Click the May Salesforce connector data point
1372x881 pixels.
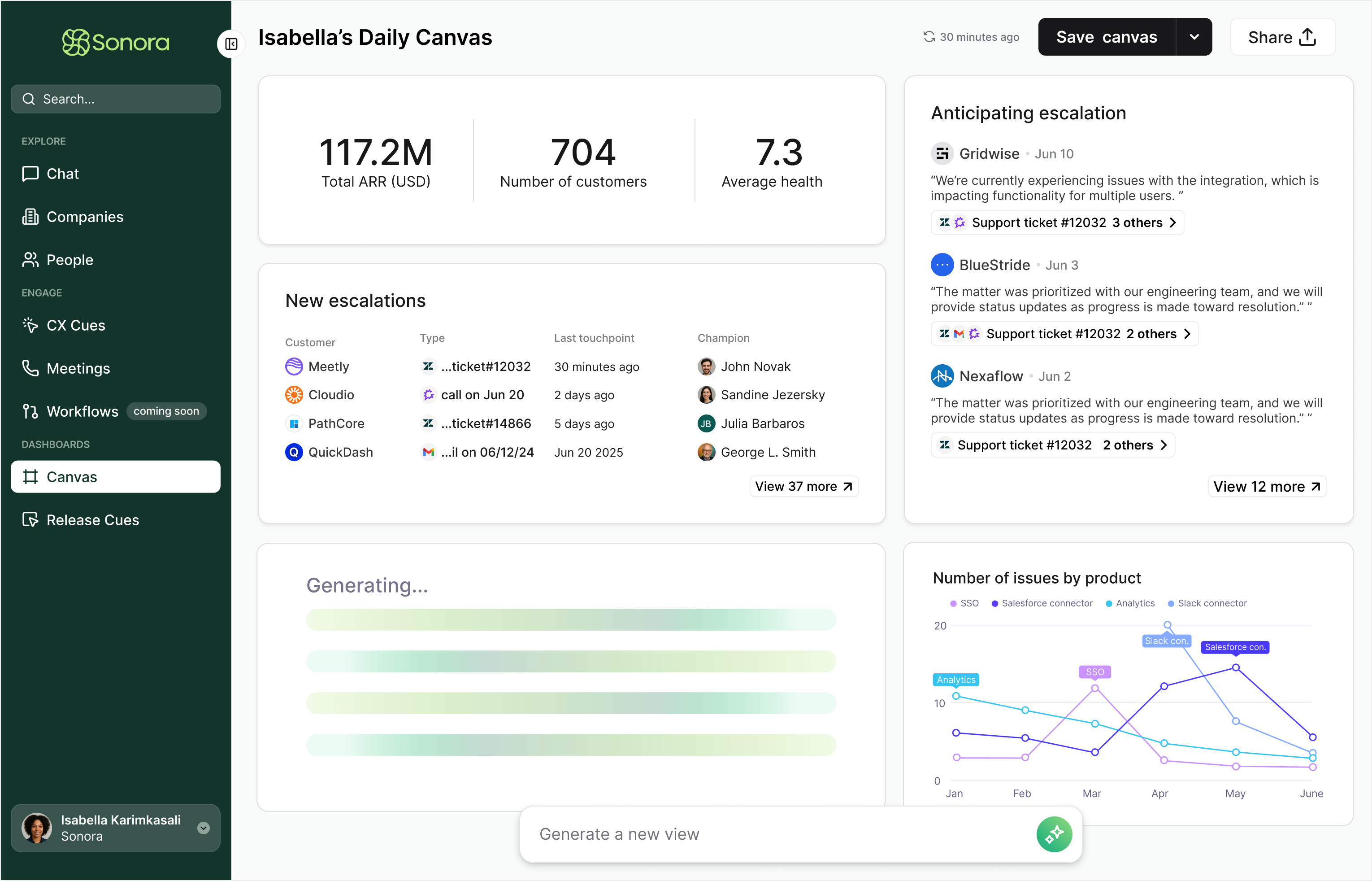coord(1235,667)
